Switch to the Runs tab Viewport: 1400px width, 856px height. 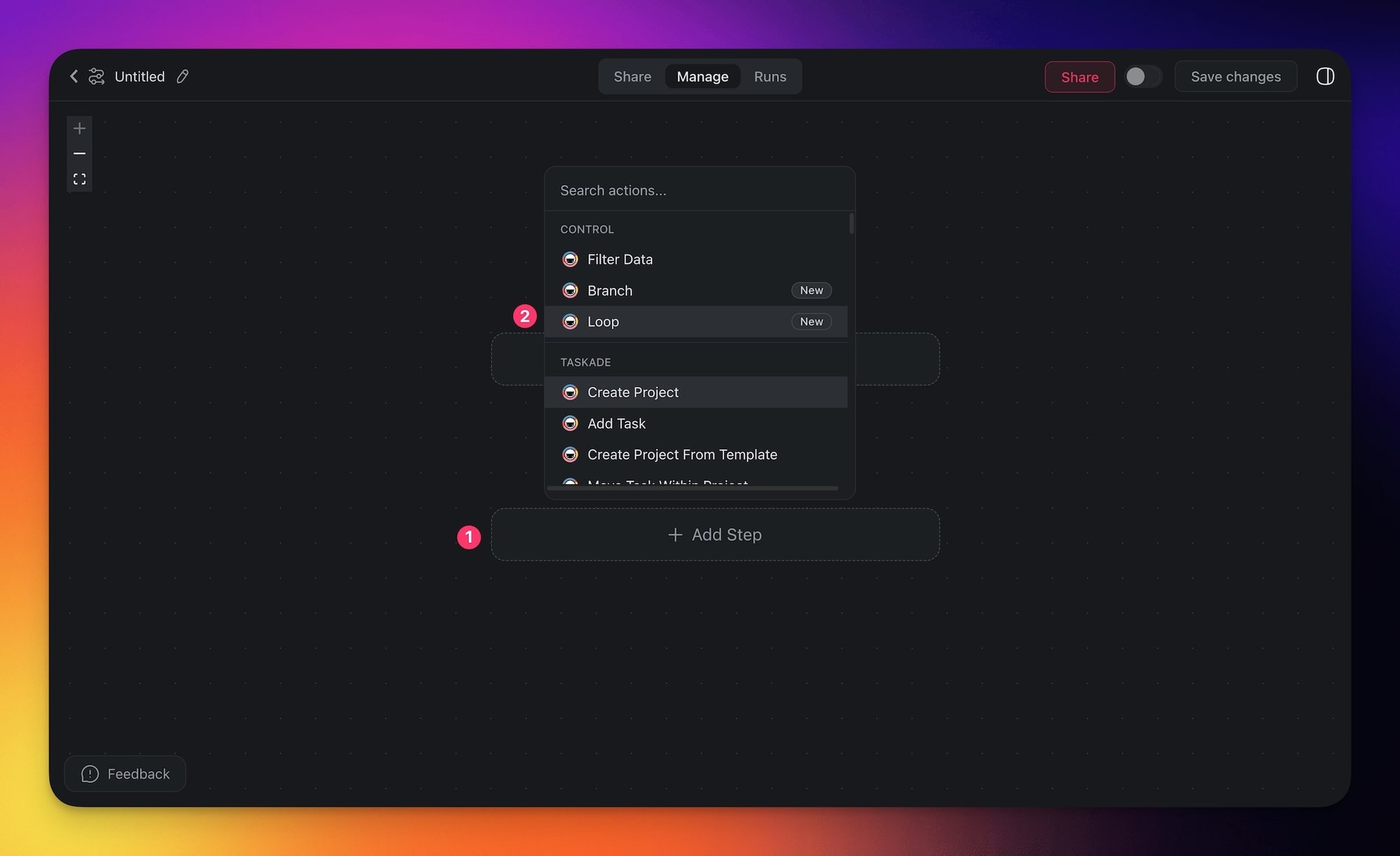pos(769,77)
